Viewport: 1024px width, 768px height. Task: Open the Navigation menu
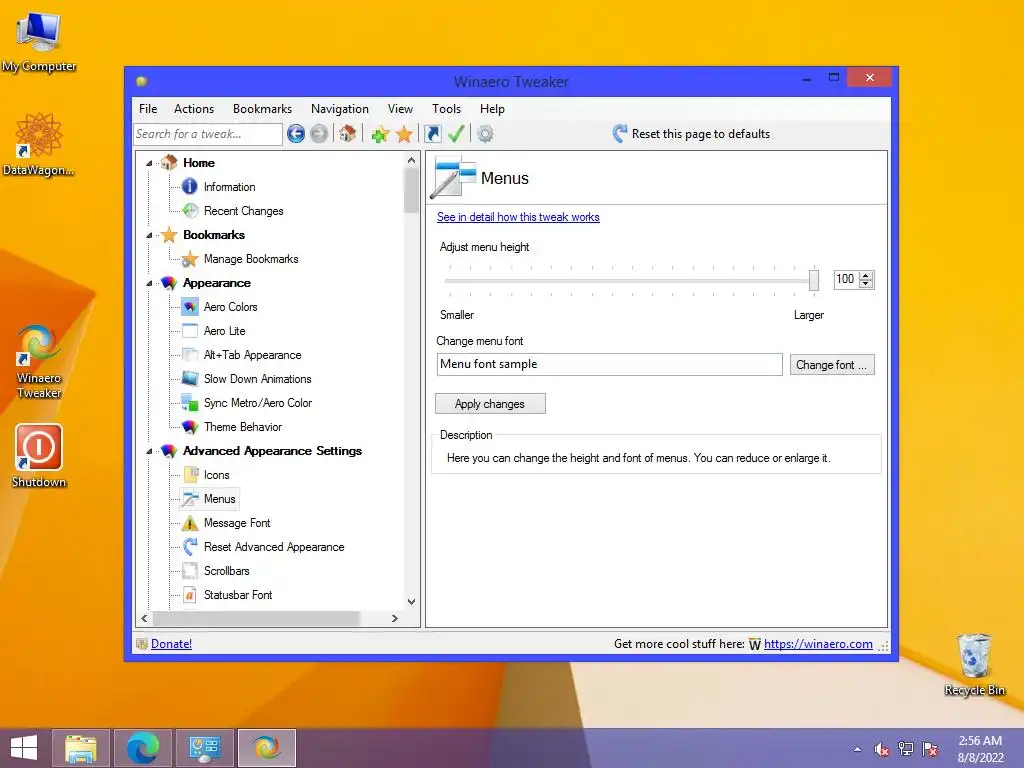[x=340, y=109]
